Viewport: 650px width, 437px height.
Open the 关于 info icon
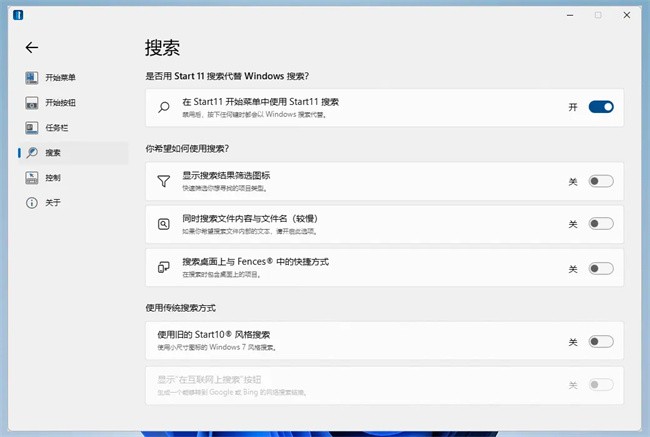(32, 203)
